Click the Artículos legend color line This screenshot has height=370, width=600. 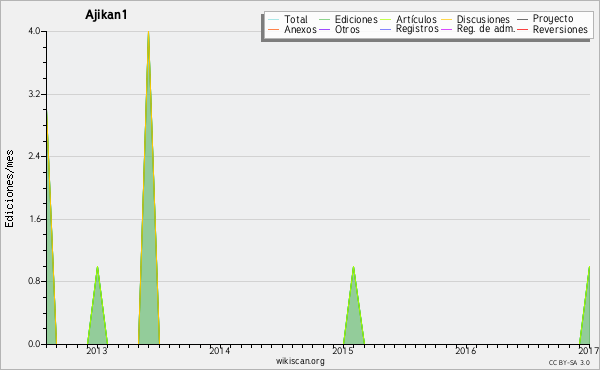[x=385, y=20]
